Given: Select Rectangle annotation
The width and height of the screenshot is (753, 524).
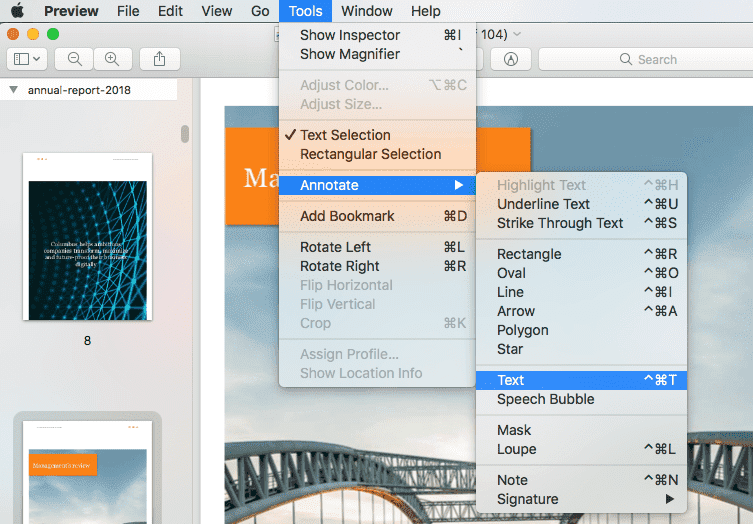Looking at the screenshot, I should 582,254.
